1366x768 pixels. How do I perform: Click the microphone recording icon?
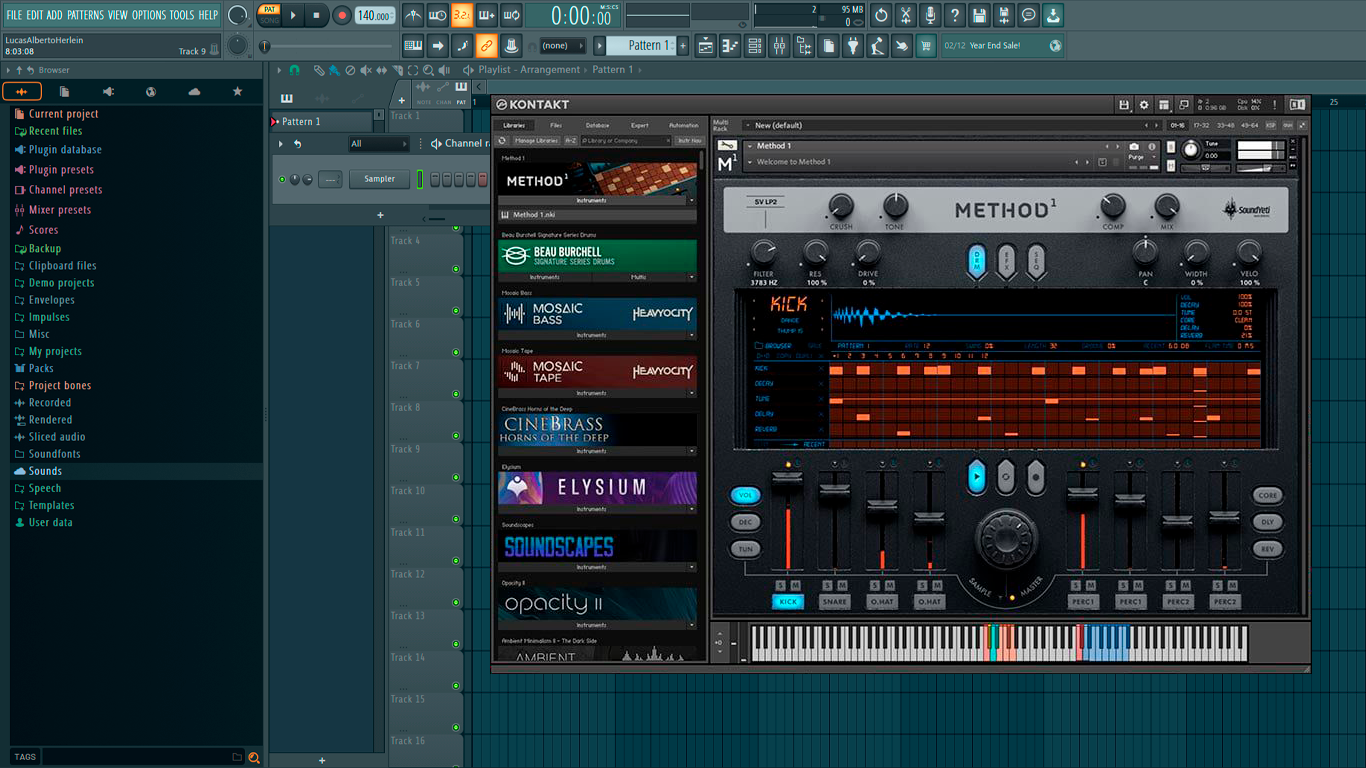[930, 15]
